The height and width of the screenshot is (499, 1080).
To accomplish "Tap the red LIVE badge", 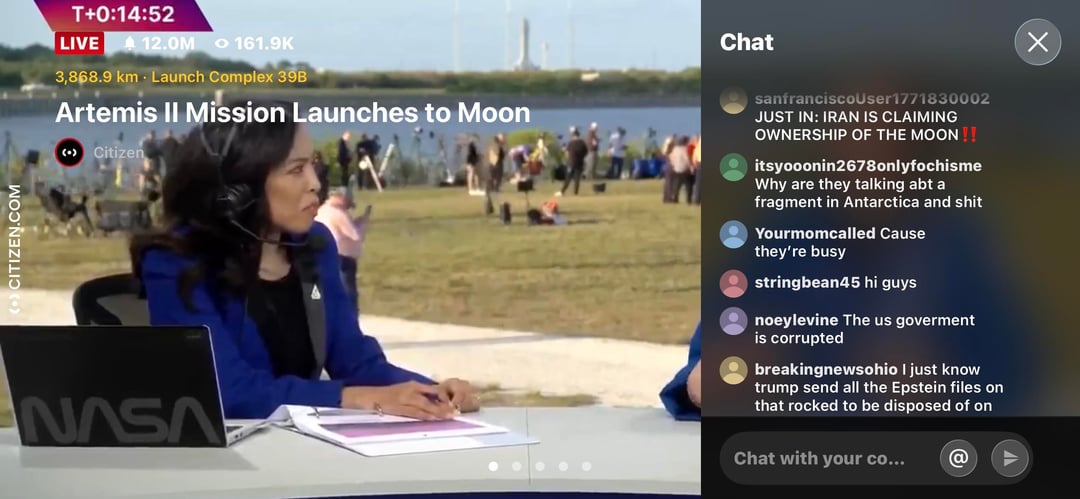I will pyautogui.click(x=79, y=43).
